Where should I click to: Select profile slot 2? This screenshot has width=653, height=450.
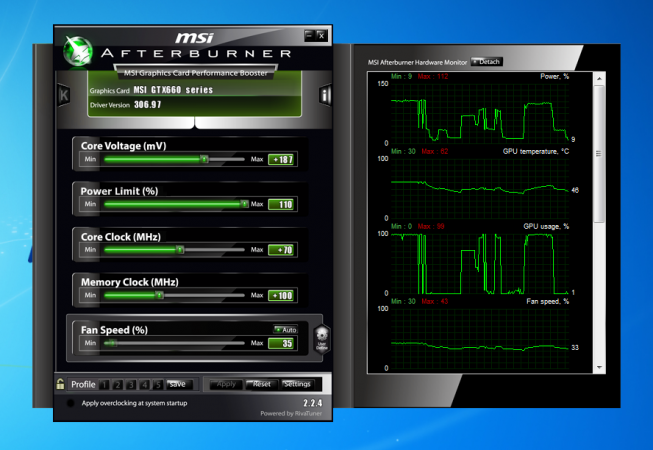point(118,385)
